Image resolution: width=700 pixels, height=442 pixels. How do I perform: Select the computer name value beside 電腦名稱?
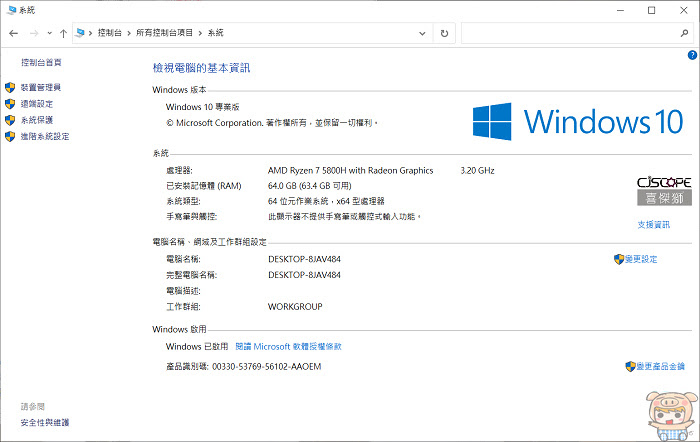point(304,259)
